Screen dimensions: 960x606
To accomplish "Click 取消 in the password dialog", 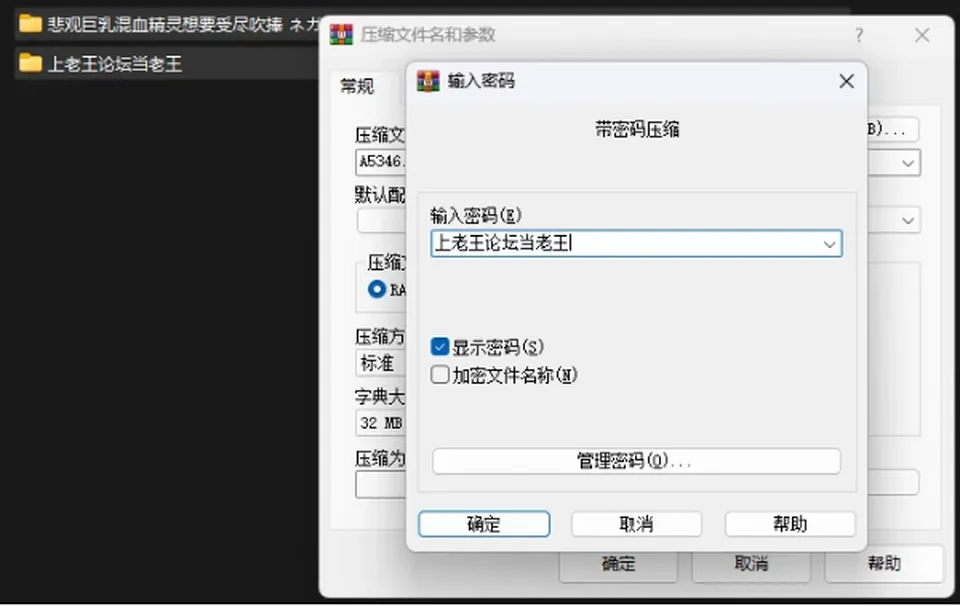I will [x=636, y=524].
